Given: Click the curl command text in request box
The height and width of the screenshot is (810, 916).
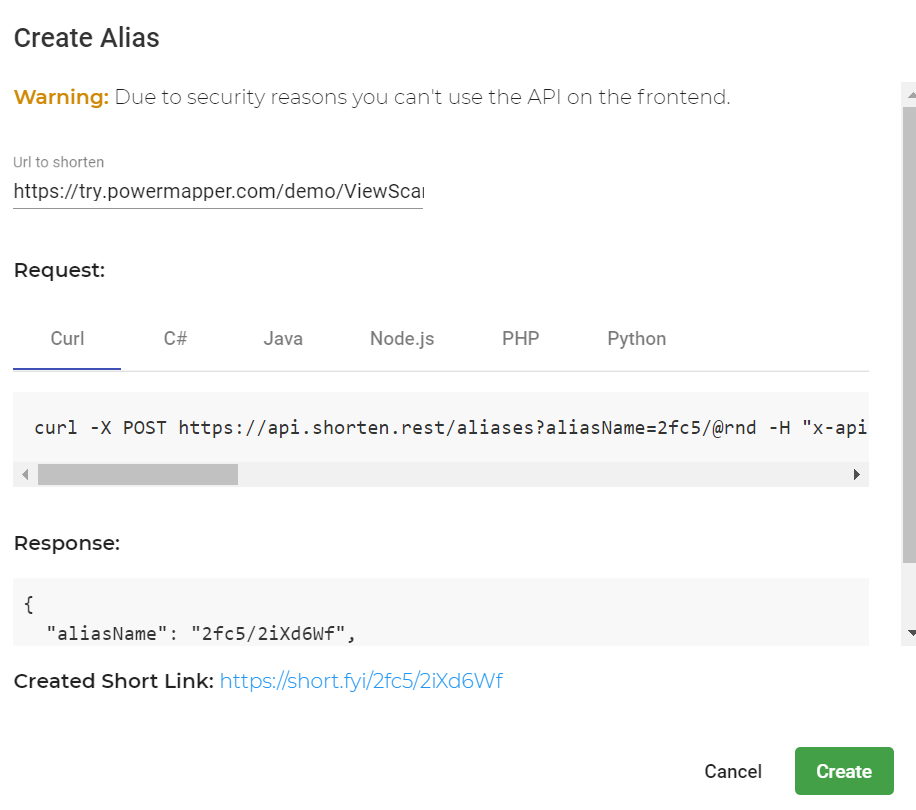Looking at the screenshot, I should [x=450, y=427].
